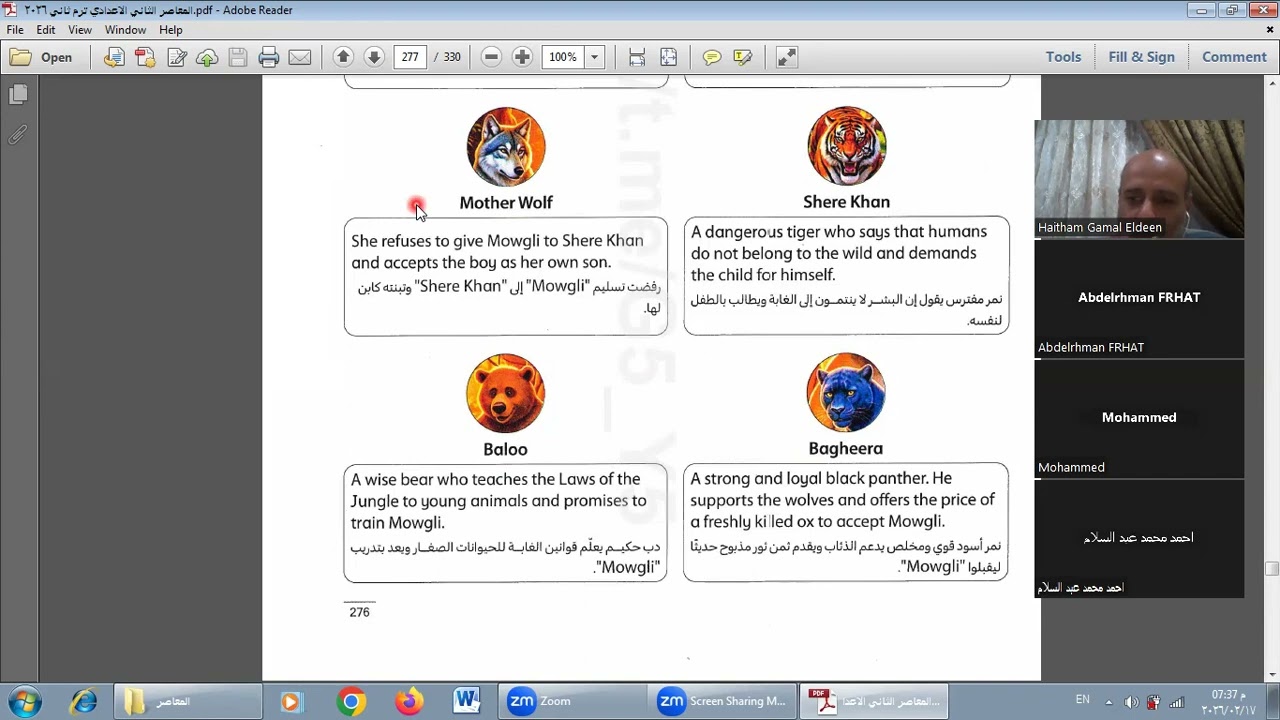Open Internet Explorer from taskbar

coord(84,702)
